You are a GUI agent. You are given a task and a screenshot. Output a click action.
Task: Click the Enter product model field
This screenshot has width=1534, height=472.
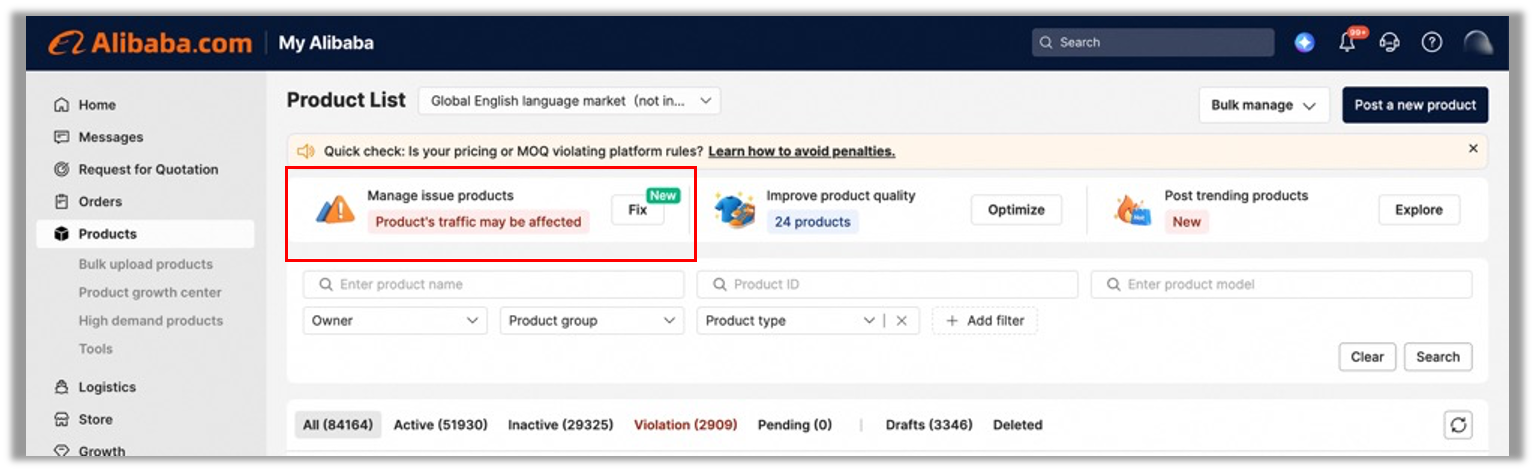click(1282, 284)
